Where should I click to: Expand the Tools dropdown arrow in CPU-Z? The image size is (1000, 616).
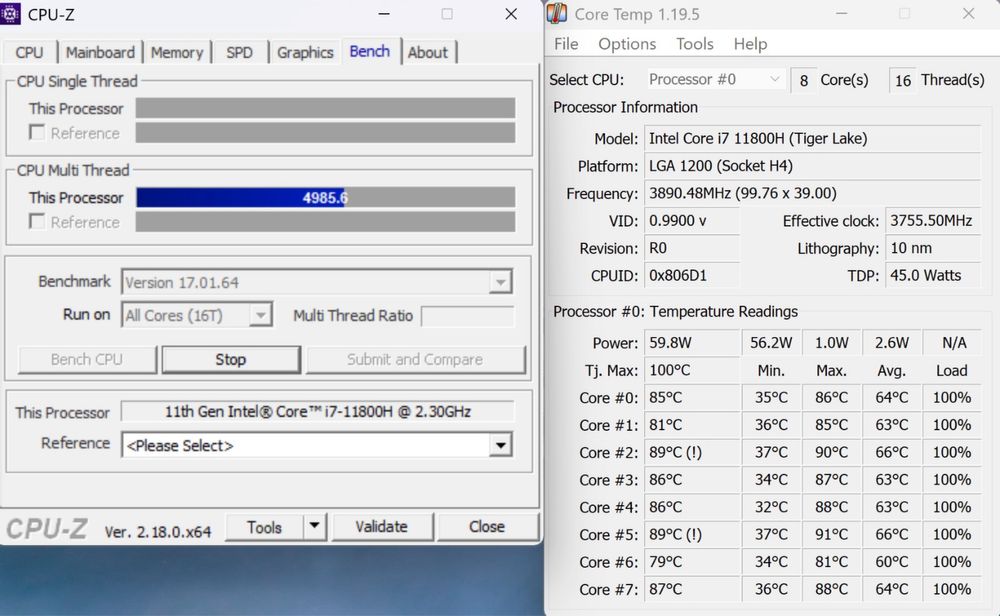pos(314,527)
